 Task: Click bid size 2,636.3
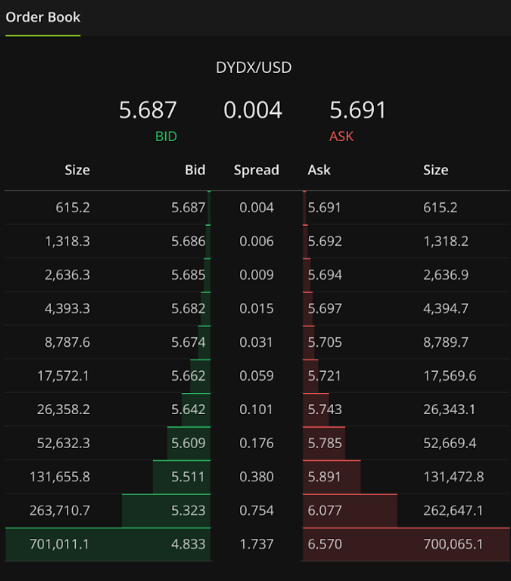67,275
